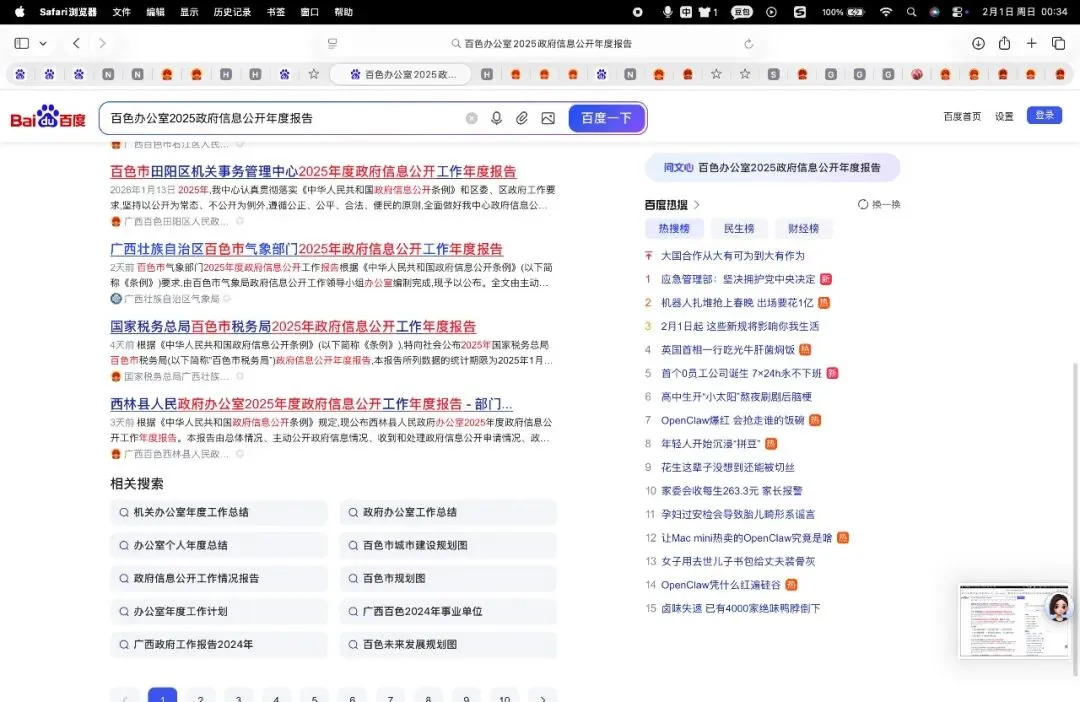This screenshot has width=1080, height=702.
Task: Refresh hot list with 换一换
Action: point(879,205)
